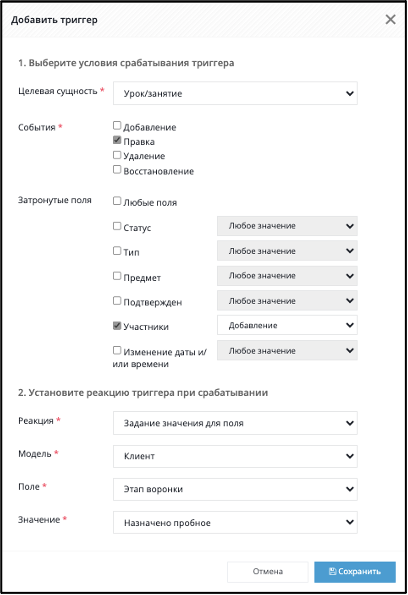408x595 pixels.
Task: Check the Предмет field checkbox
Action: point(117,276)
